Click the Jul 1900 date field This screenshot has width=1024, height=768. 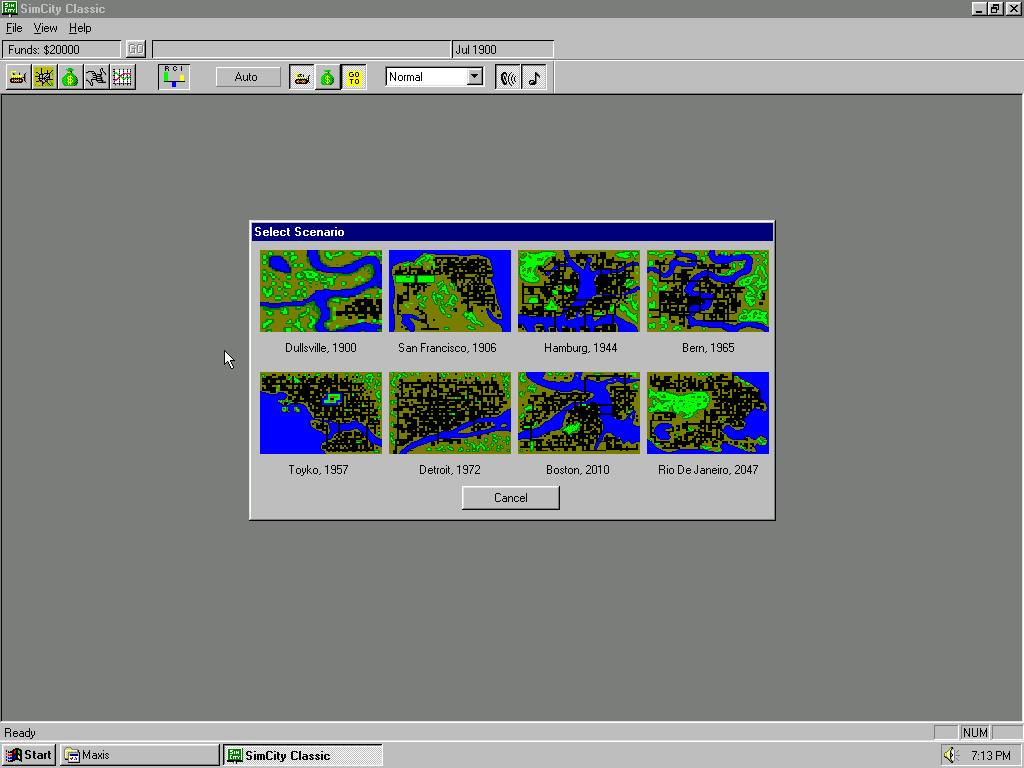point(502,50)
